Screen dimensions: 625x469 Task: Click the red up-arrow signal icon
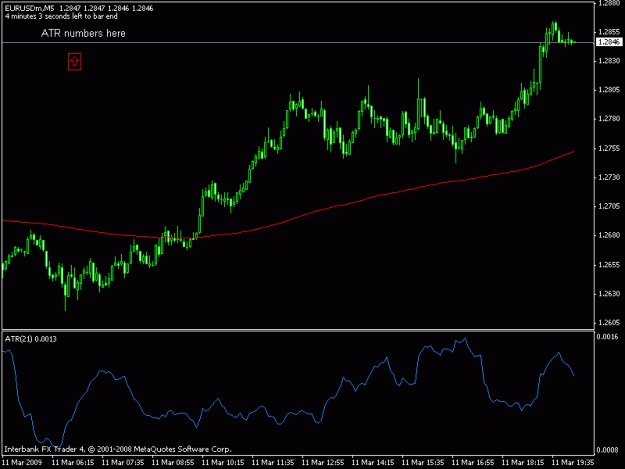point(75,62)
